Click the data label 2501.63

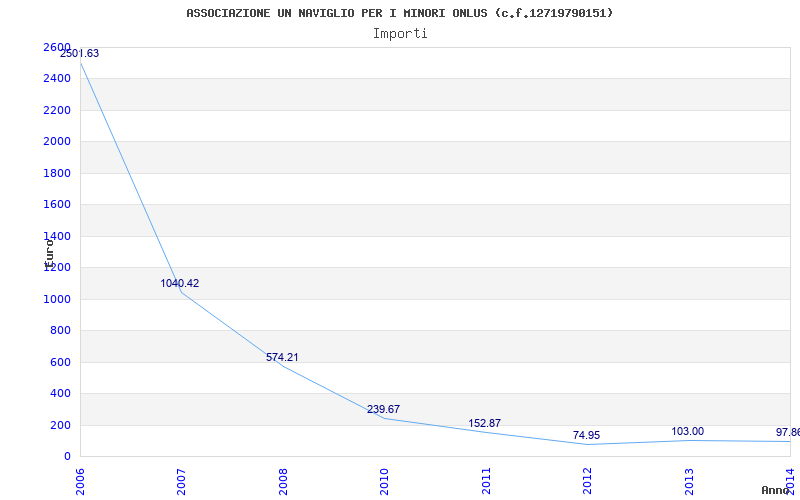tap(80, 53)
